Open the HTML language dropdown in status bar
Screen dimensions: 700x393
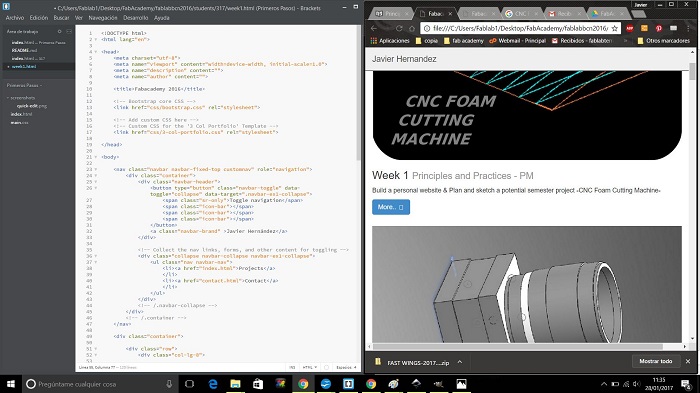[x=309, y=368]
